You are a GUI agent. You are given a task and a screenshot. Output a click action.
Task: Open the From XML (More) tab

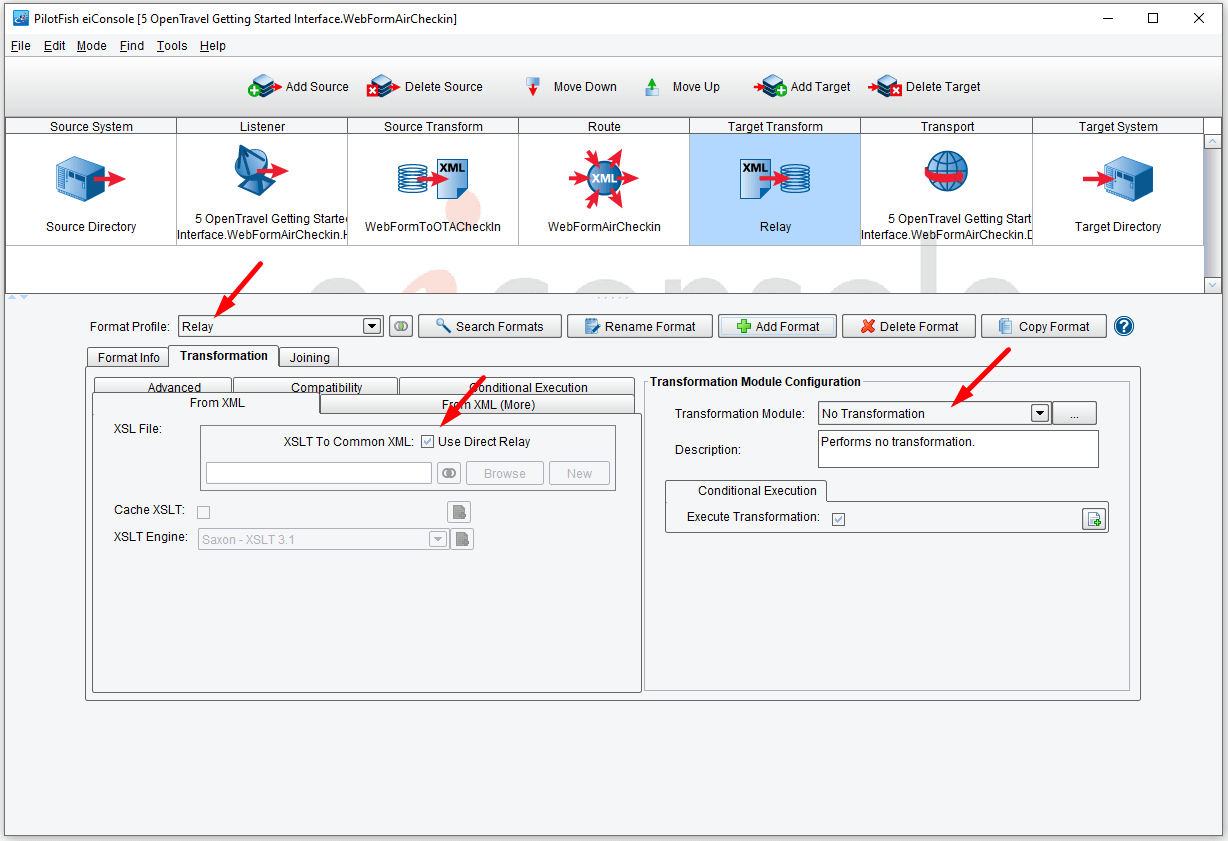coord(478,404)
